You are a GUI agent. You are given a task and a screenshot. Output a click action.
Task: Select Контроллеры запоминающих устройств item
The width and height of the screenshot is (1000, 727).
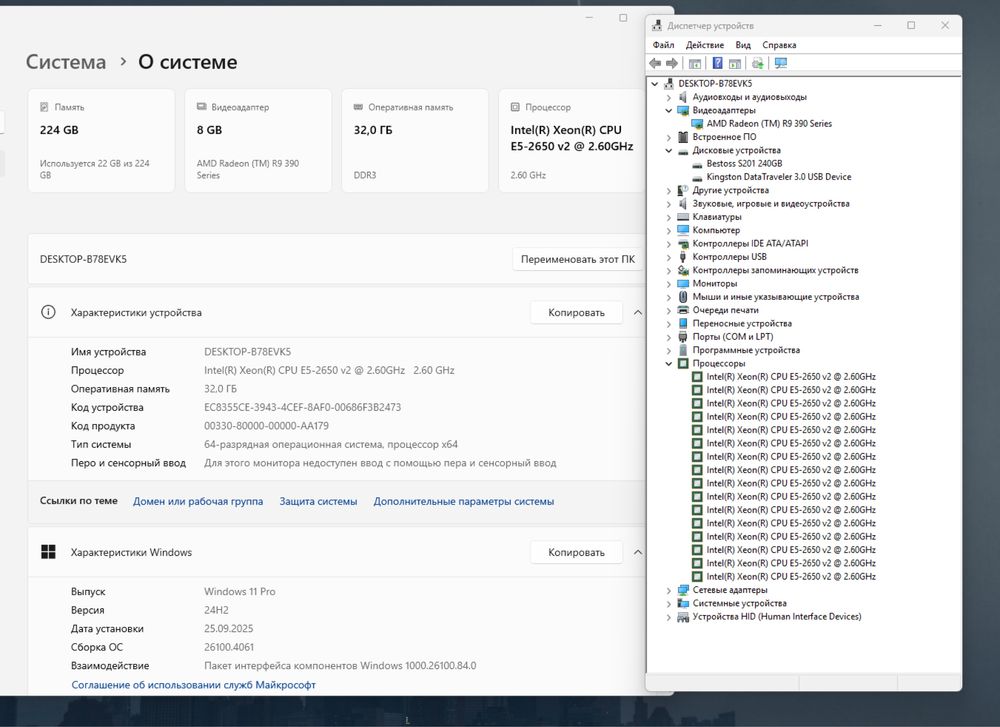pos(776,270)
